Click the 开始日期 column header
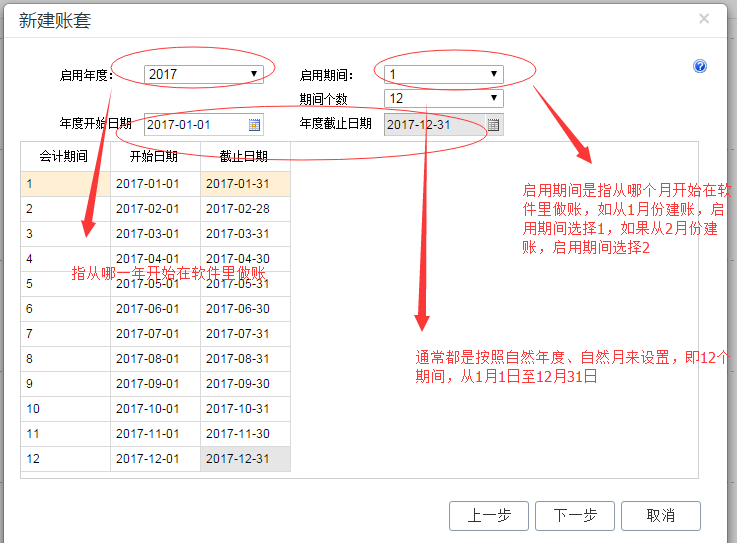 [155, 157]
